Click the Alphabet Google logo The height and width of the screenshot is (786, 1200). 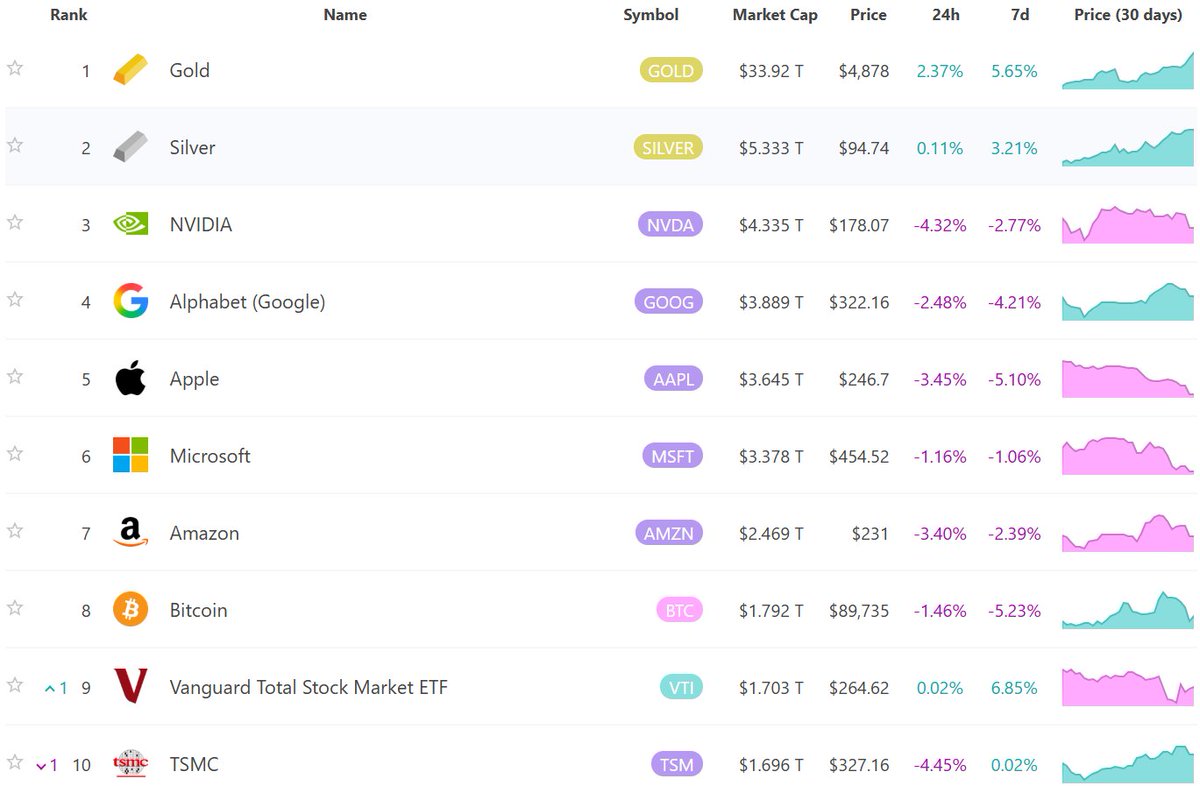click(130, 301)
